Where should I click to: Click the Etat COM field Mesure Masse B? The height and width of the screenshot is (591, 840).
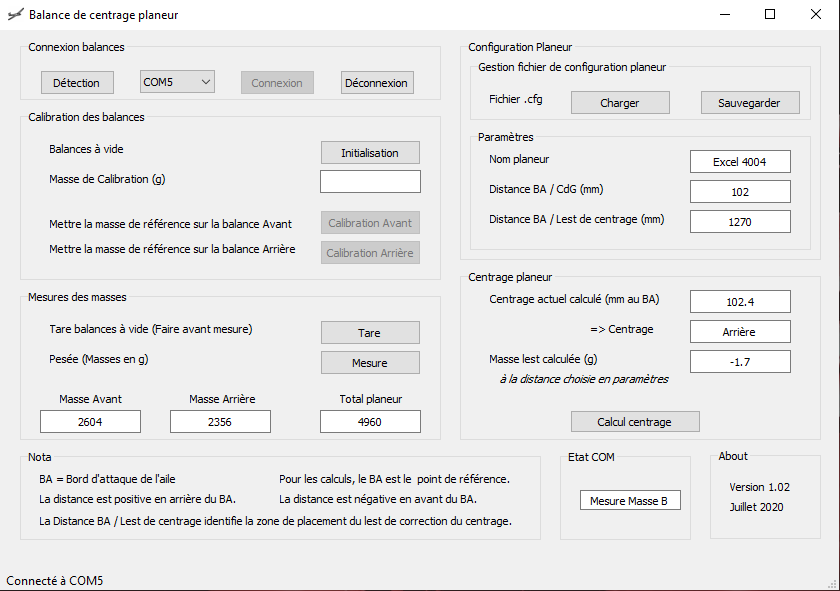pyautogui.click(x=630, y=500)
